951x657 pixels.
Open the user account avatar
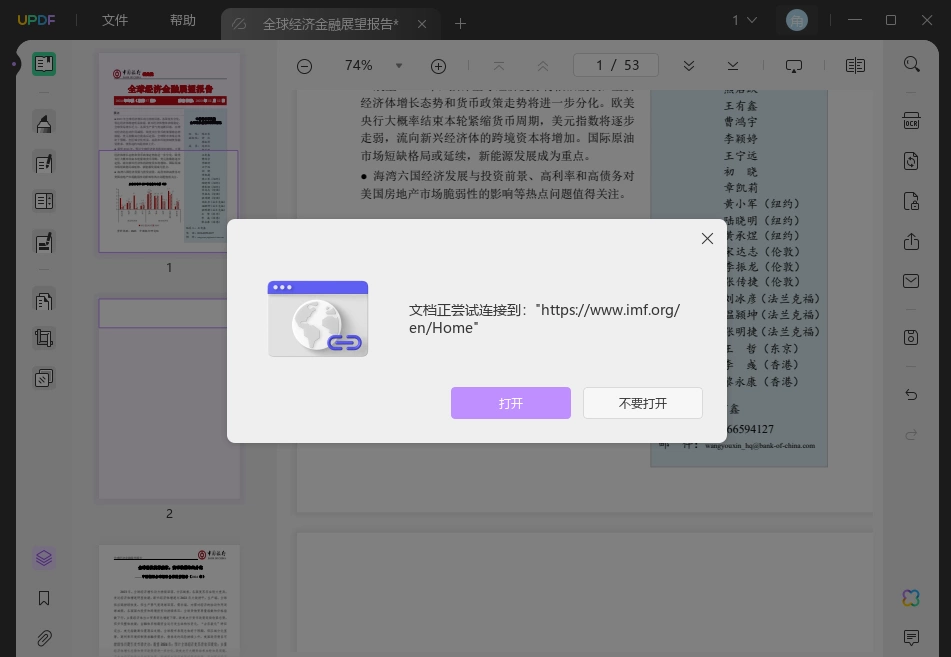[x=796, y=20]
